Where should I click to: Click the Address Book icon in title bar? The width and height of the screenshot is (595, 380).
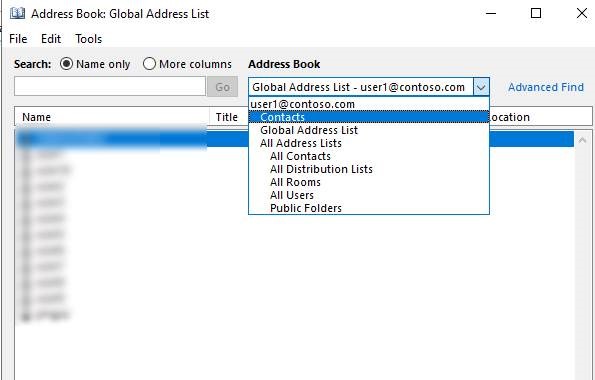click(x=17, y=13)
